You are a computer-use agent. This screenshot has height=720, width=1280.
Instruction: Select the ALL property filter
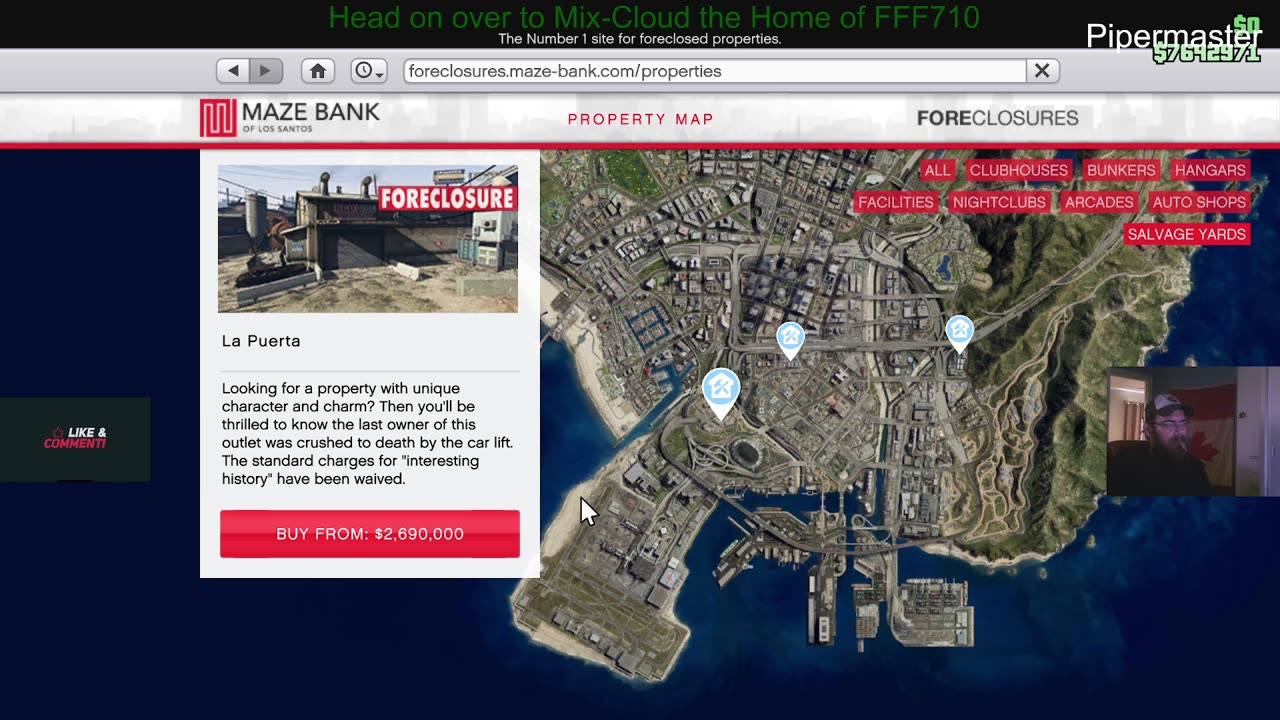tap(937, 170)
